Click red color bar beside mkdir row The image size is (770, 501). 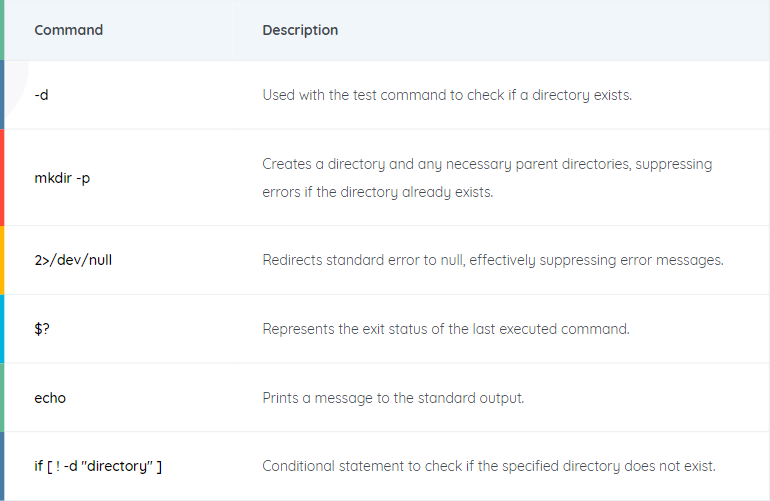[2, 177]
